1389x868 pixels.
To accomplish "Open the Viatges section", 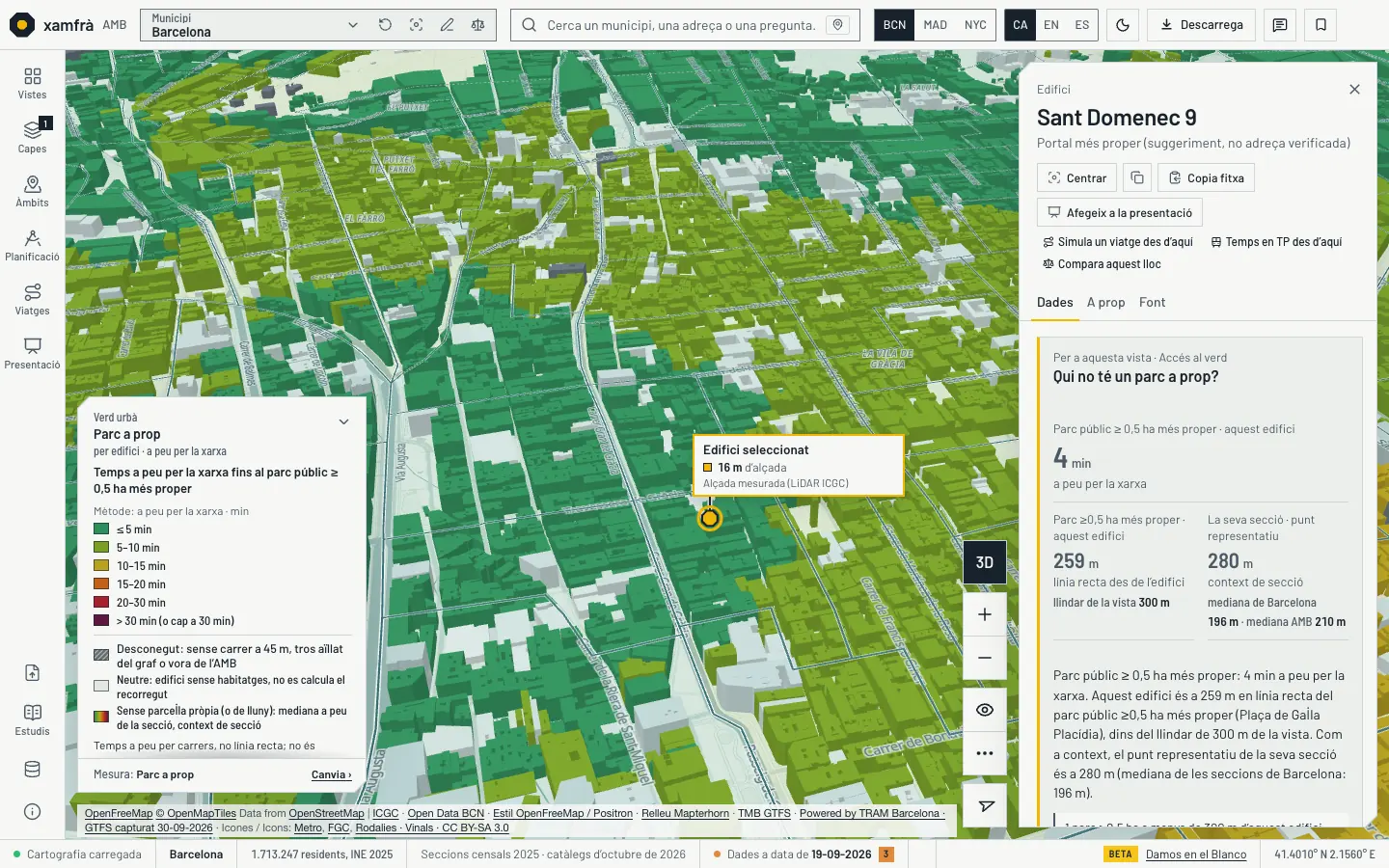I will (32, 299).
